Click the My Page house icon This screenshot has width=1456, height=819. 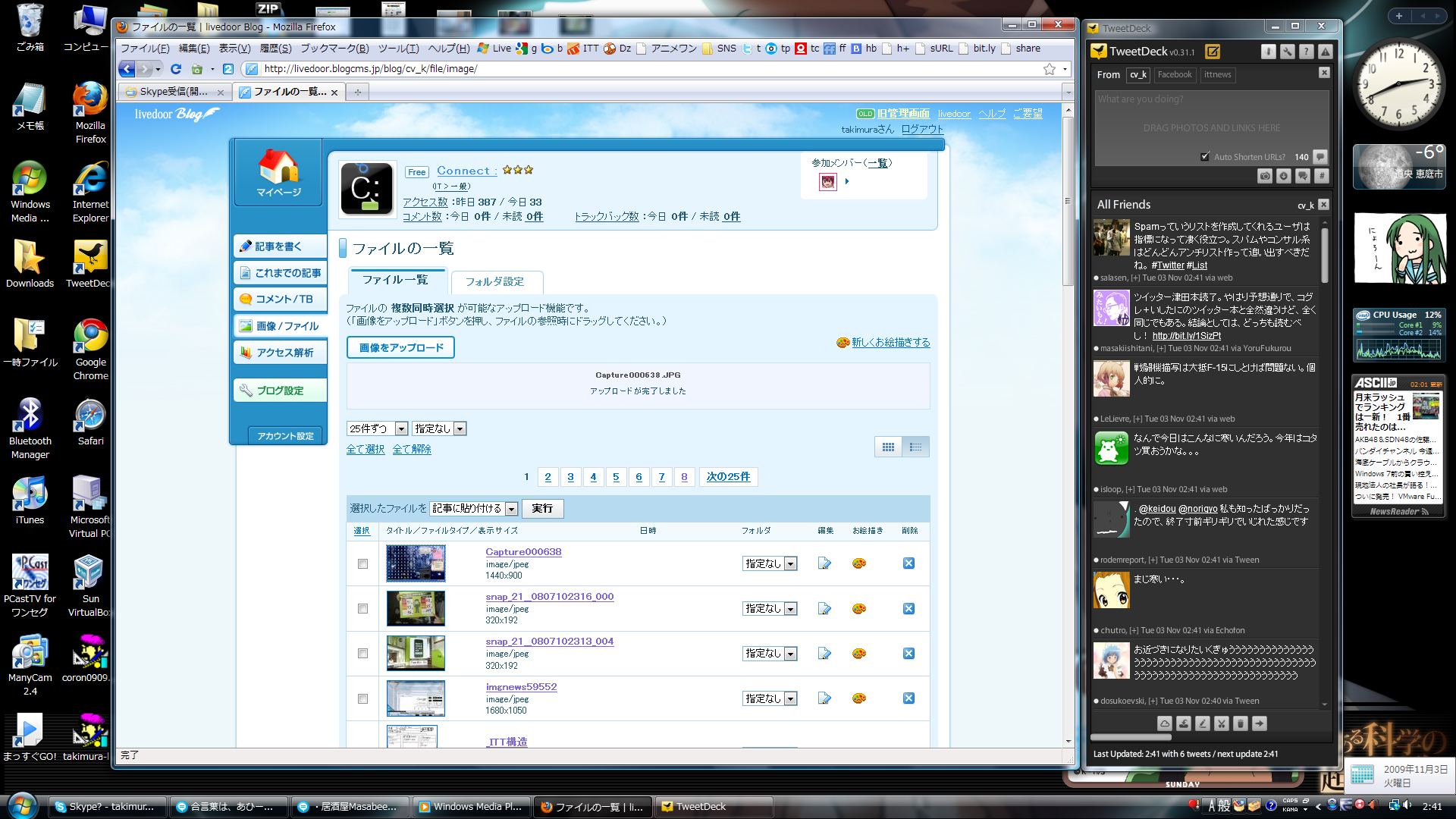[278, 172]
